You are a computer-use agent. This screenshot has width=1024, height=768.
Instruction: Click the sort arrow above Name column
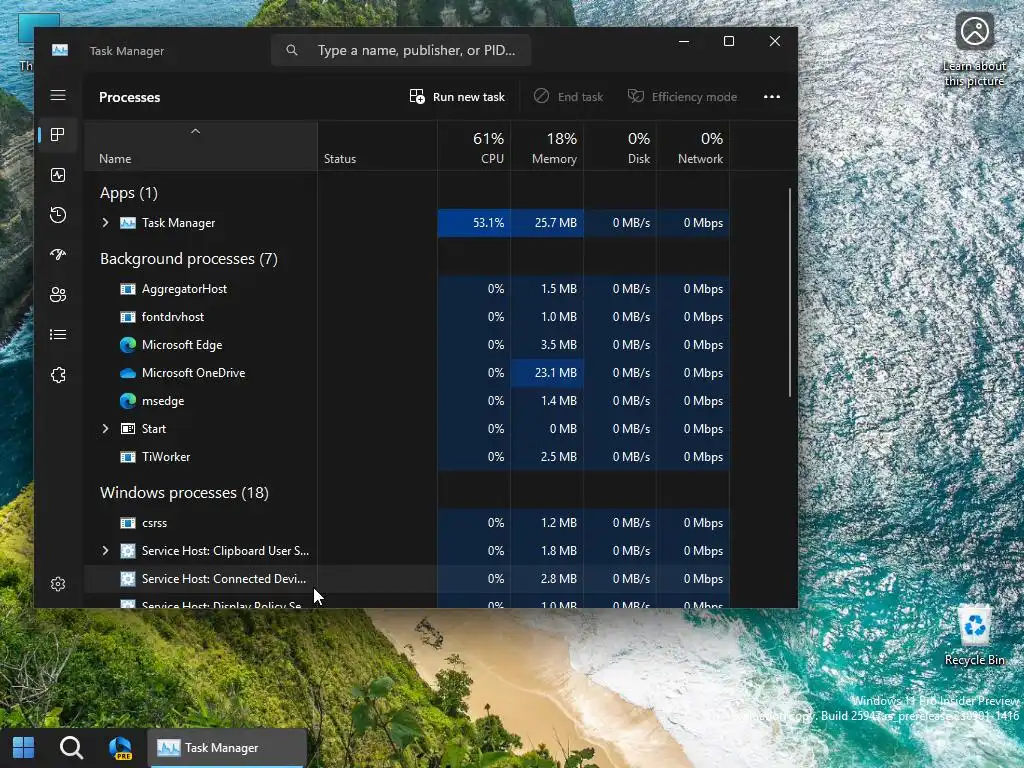click(x=195, y=131)
